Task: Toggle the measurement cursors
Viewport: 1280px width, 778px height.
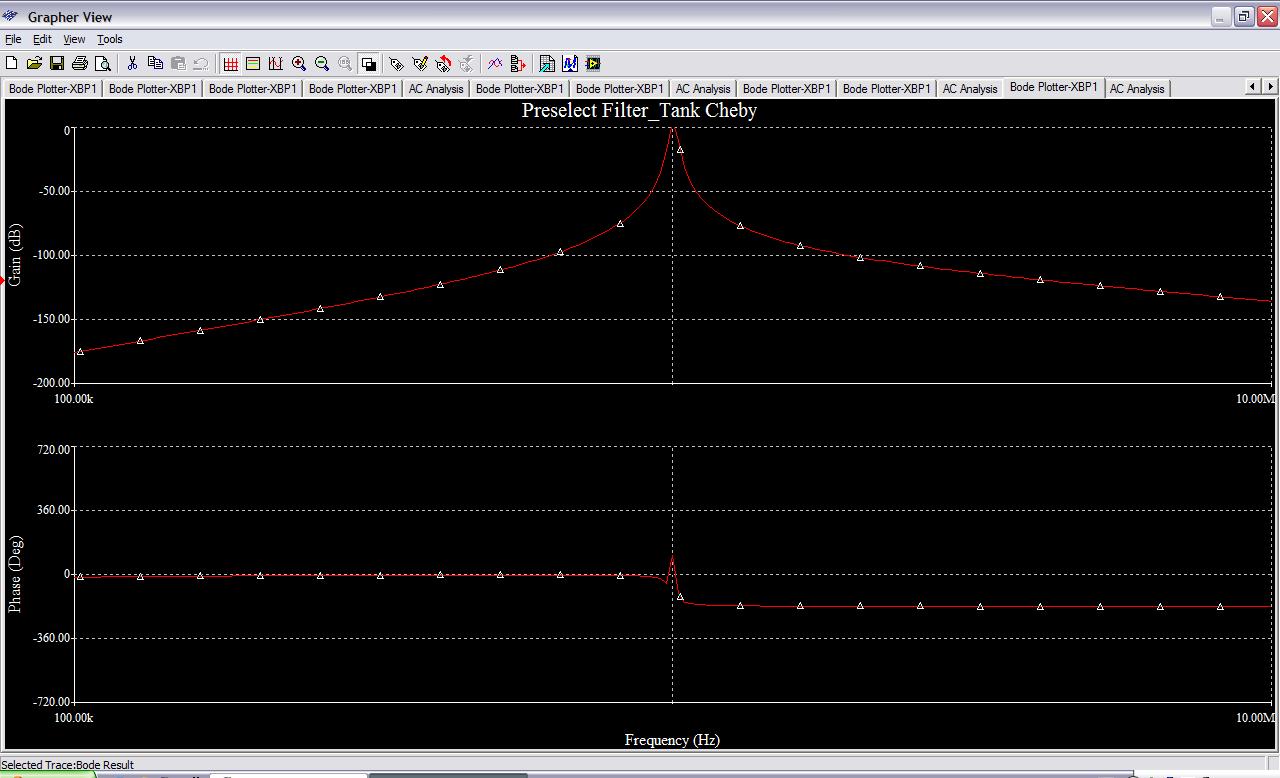Action: click(276, 63)
